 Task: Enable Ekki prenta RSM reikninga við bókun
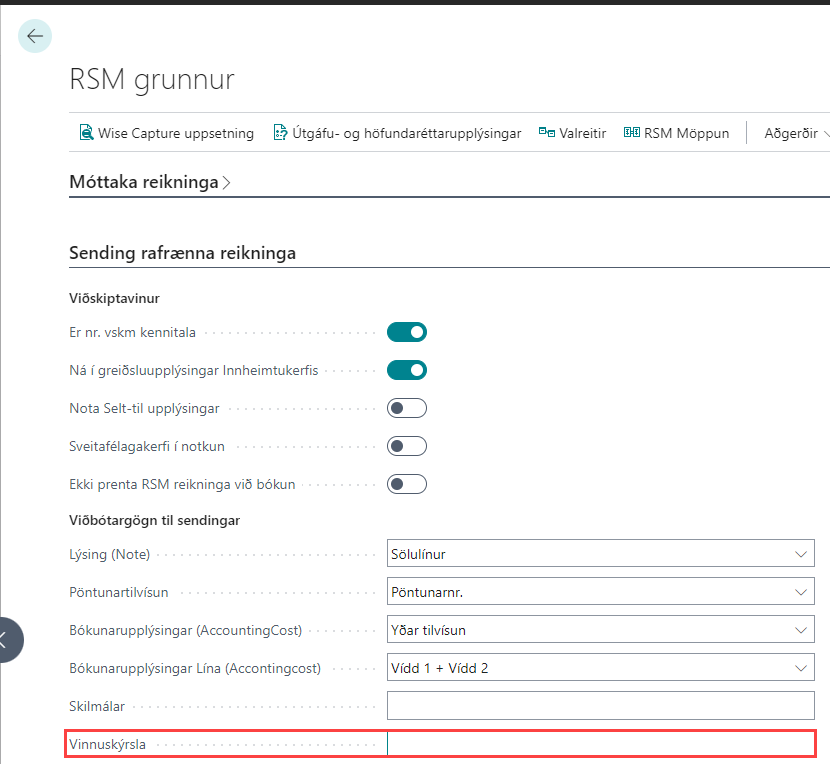click(x=407, y=484)
